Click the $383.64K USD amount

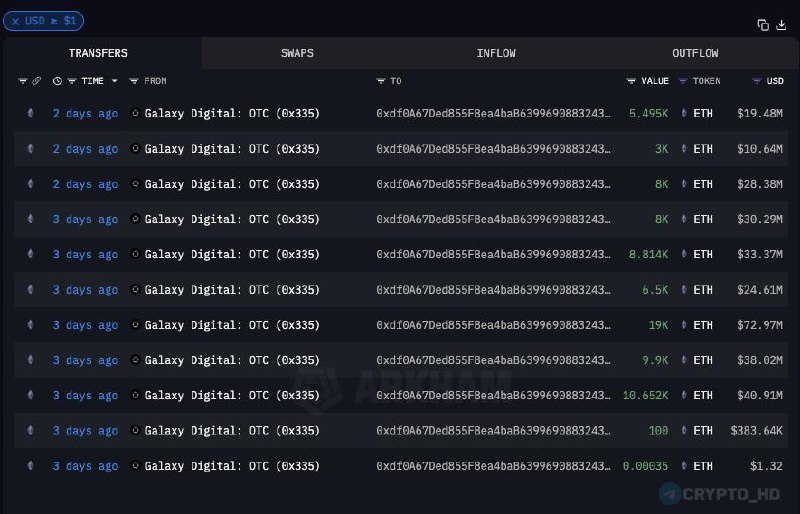coord(757,430)
